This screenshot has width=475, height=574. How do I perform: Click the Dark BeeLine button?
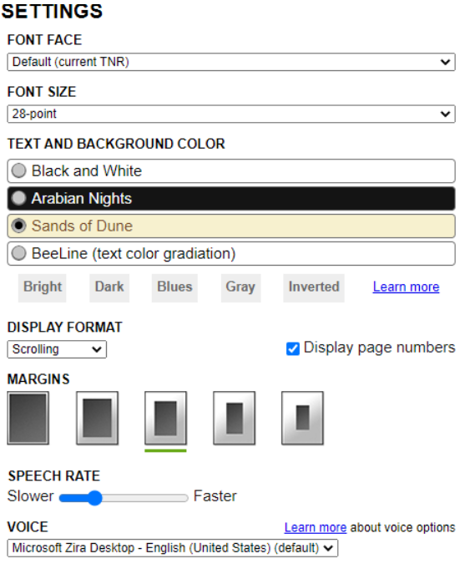tap(109, 288)
